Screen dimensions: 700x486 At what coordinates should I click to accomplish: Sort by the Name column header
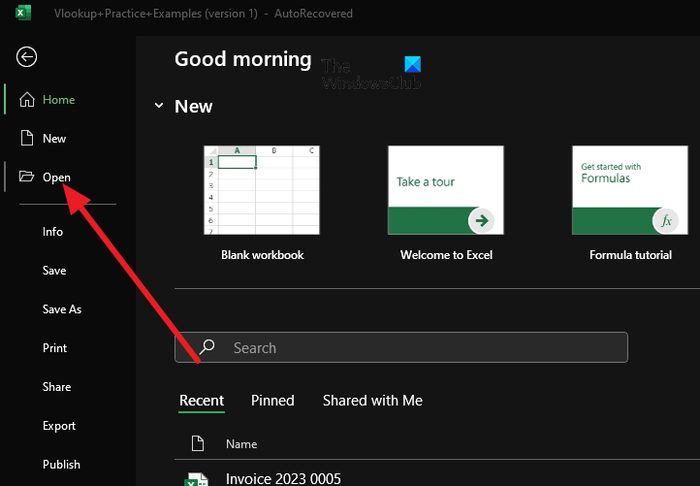[241, 444]
